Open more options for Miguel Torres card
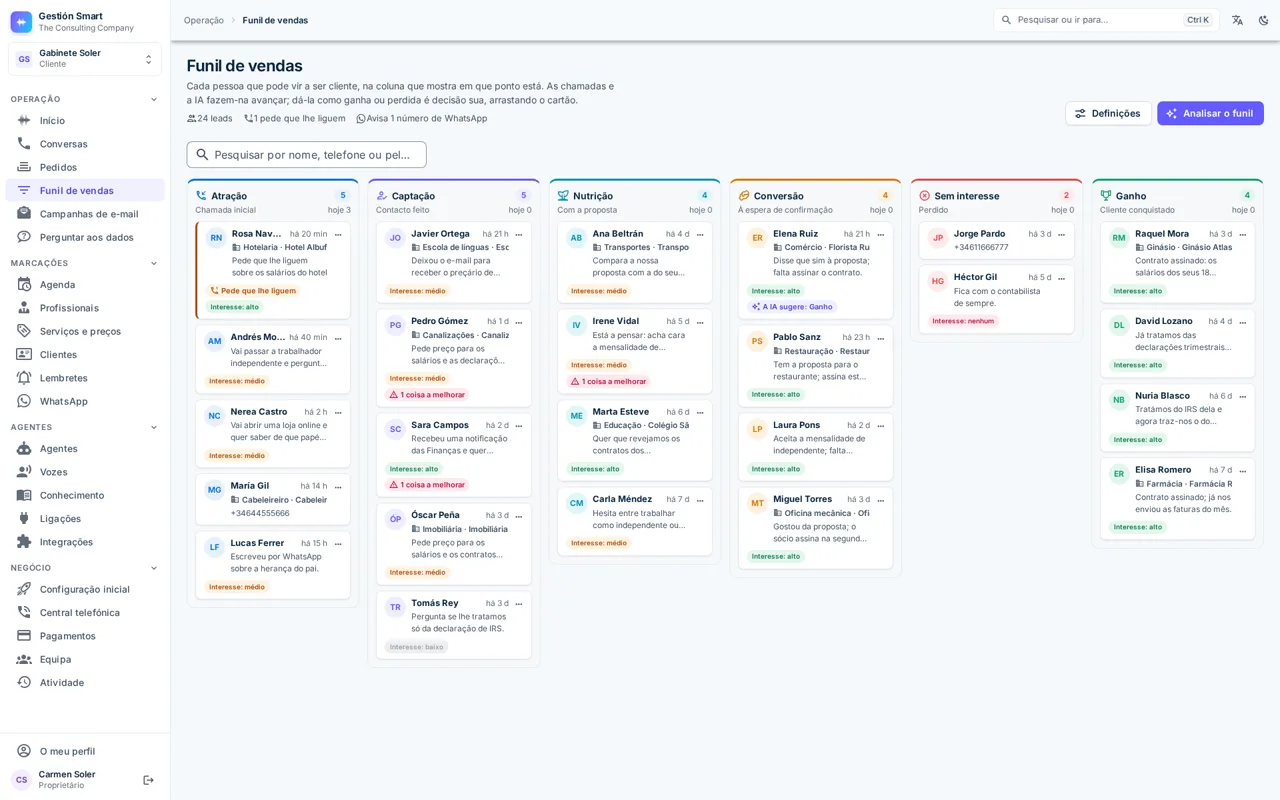 (x=881, y=500)
